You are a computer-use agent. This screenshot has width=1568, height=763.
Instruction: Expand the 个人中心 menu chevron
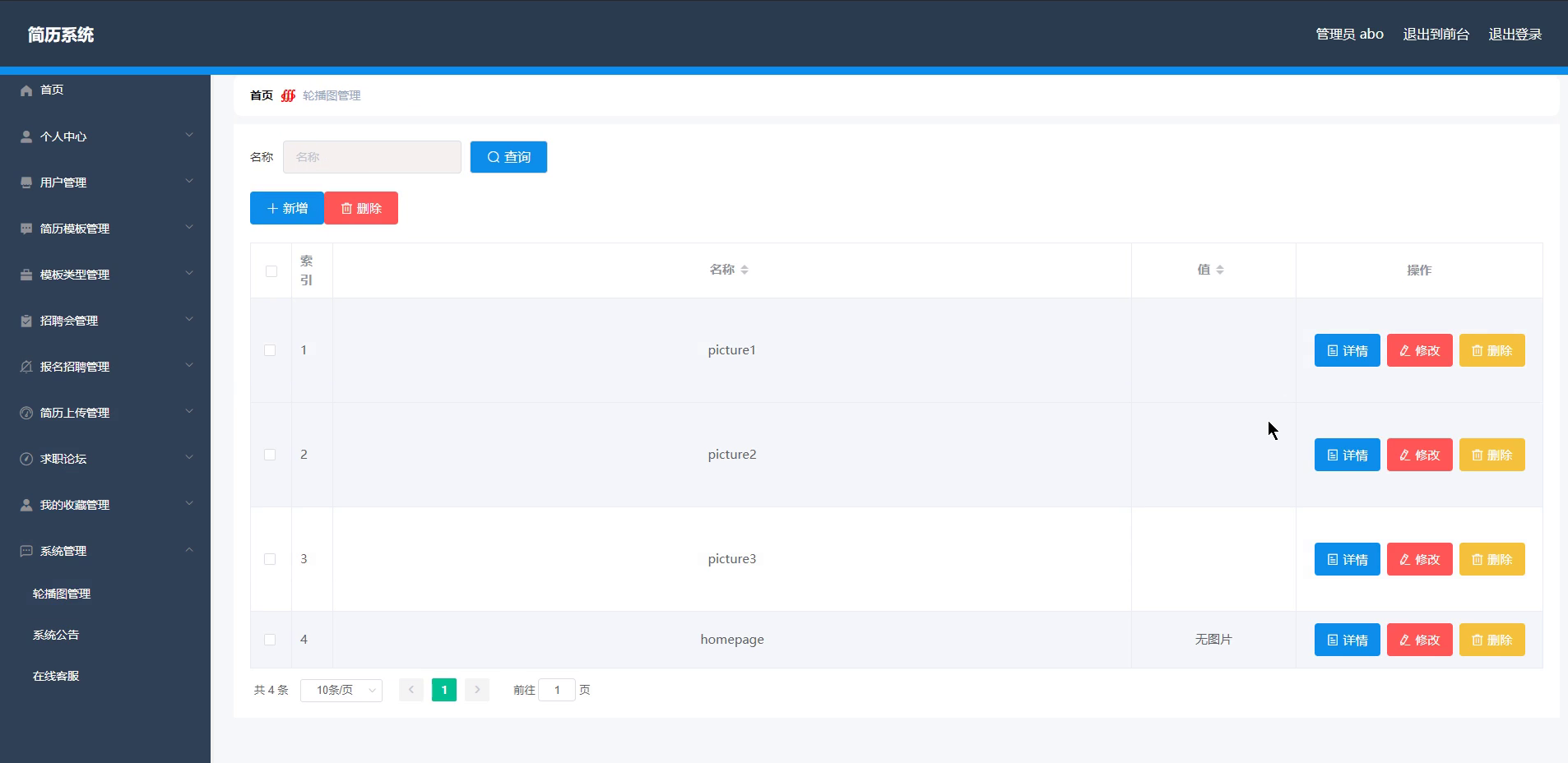[x=189, y=135]
